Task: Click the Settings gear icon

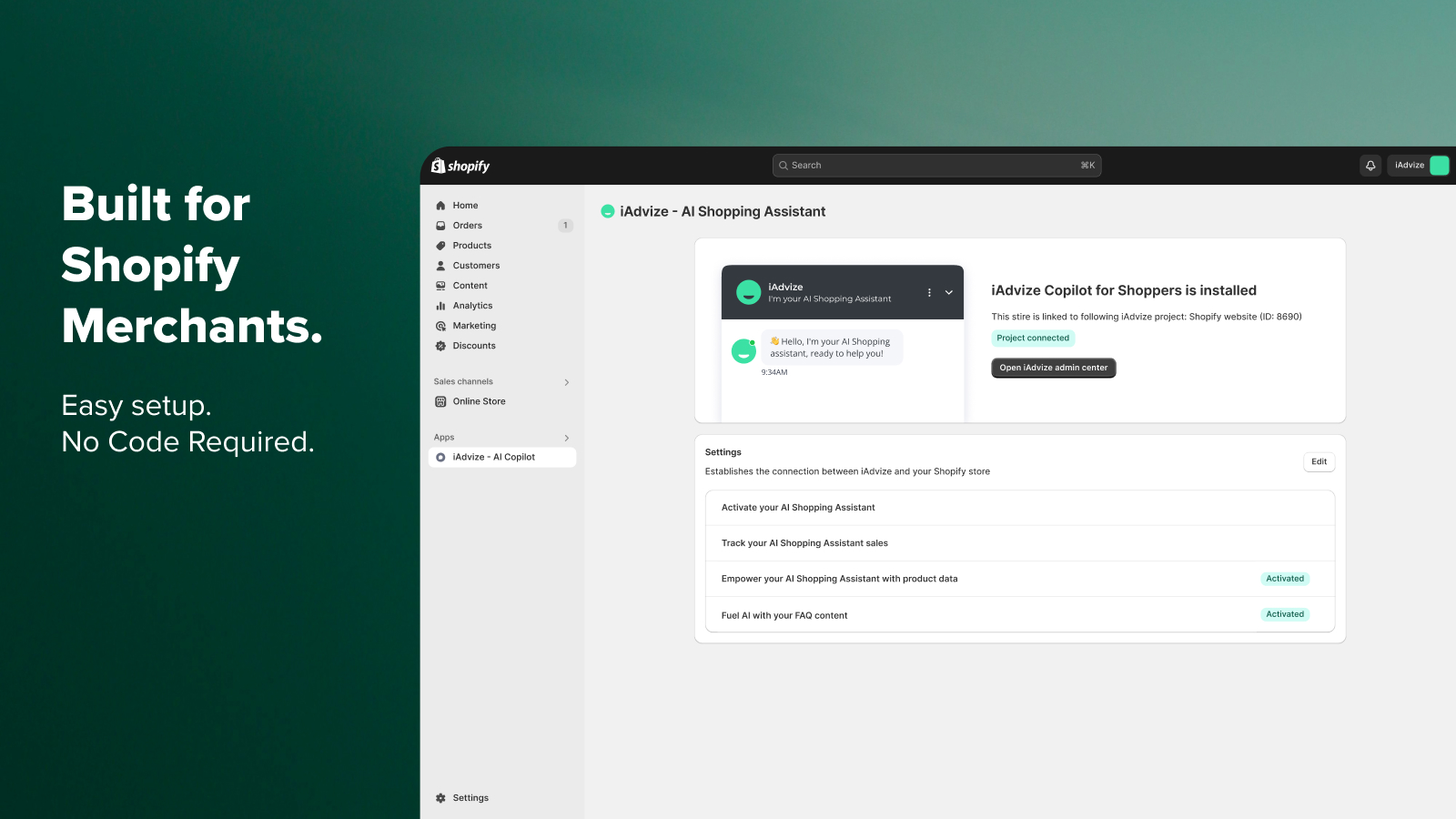Action: click(x=440, y=798)
